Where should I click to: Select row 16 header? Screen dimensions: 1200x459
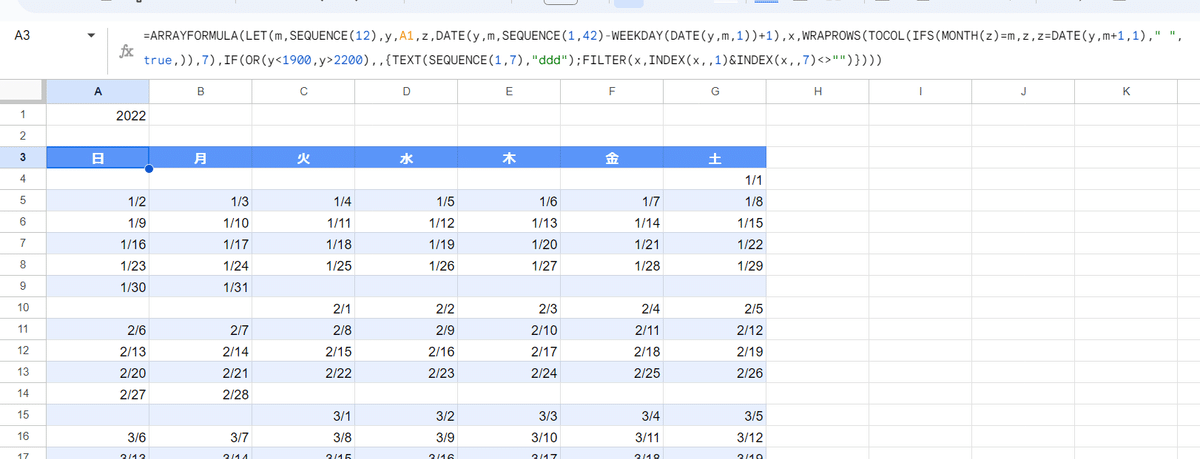tap(23, 437)
